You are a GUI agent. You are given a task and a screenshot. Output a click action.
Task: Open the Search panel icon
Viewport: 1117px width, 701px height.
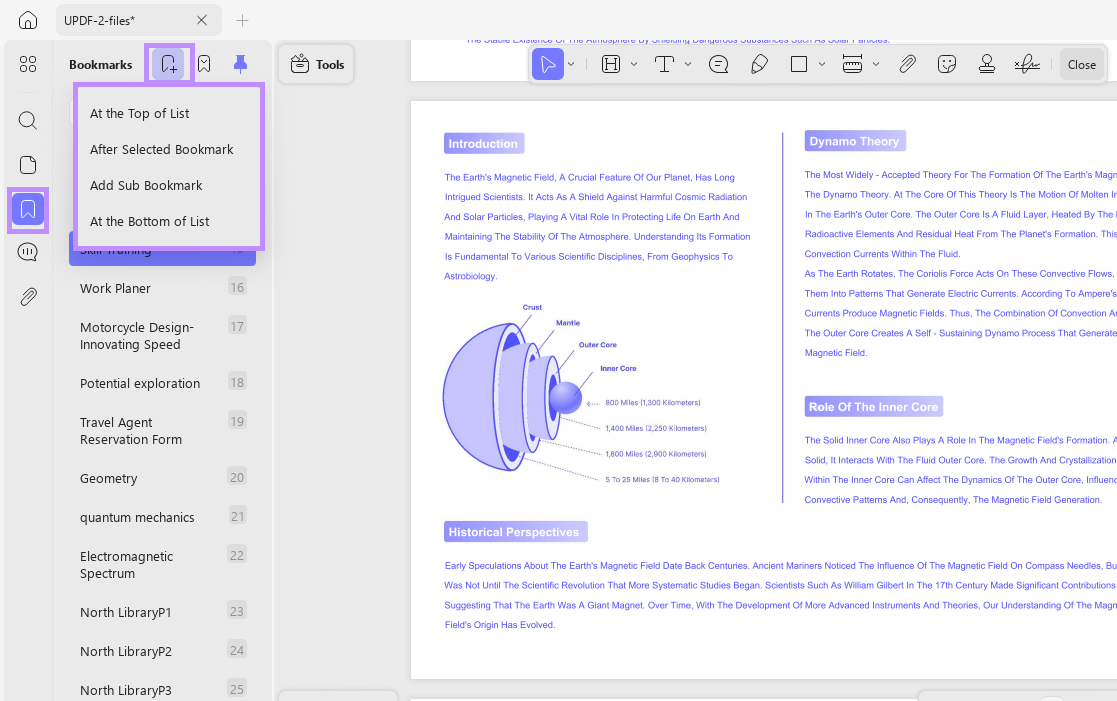tap(28, 120)
